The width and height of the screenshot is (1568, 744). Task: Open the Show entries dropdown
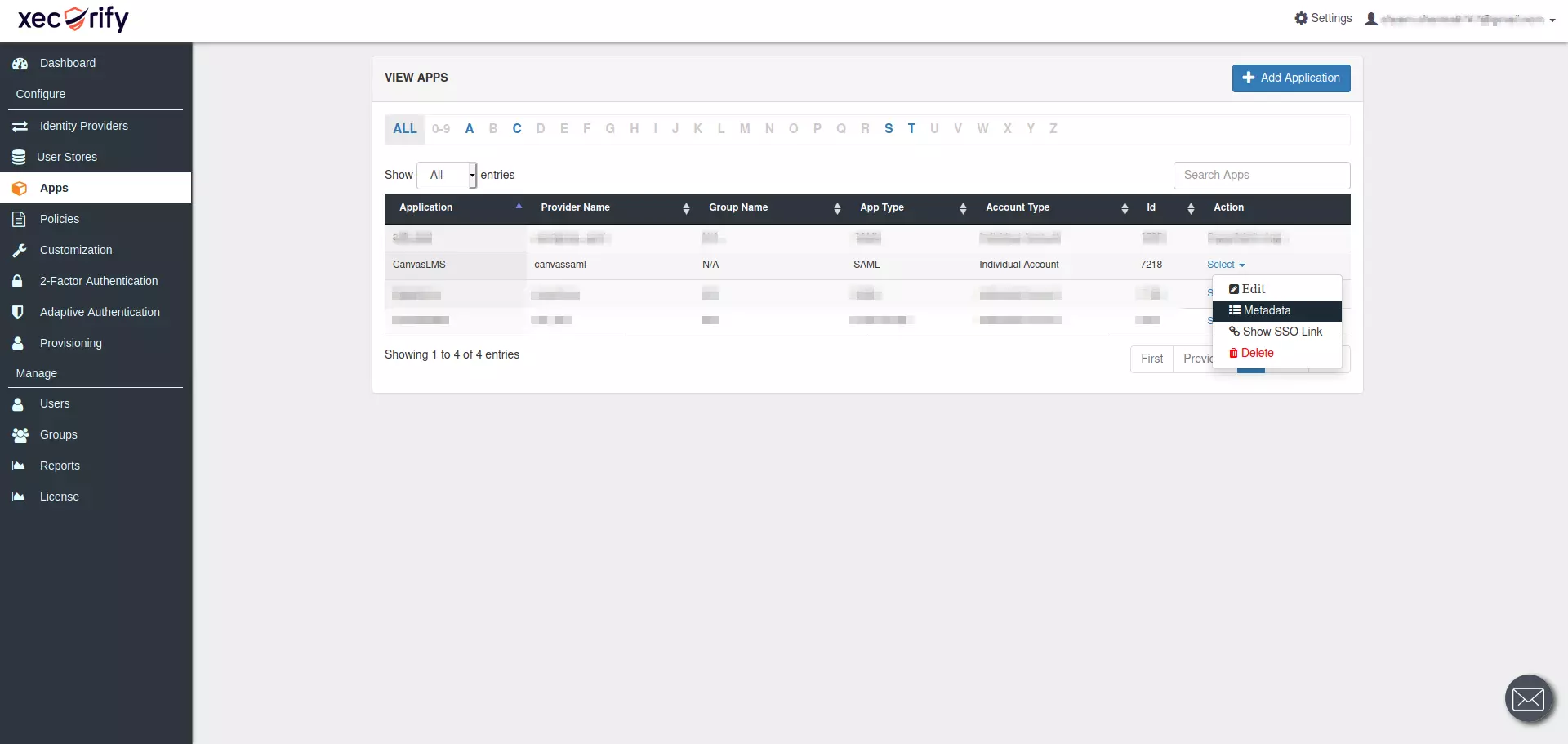tap(446, 175)
